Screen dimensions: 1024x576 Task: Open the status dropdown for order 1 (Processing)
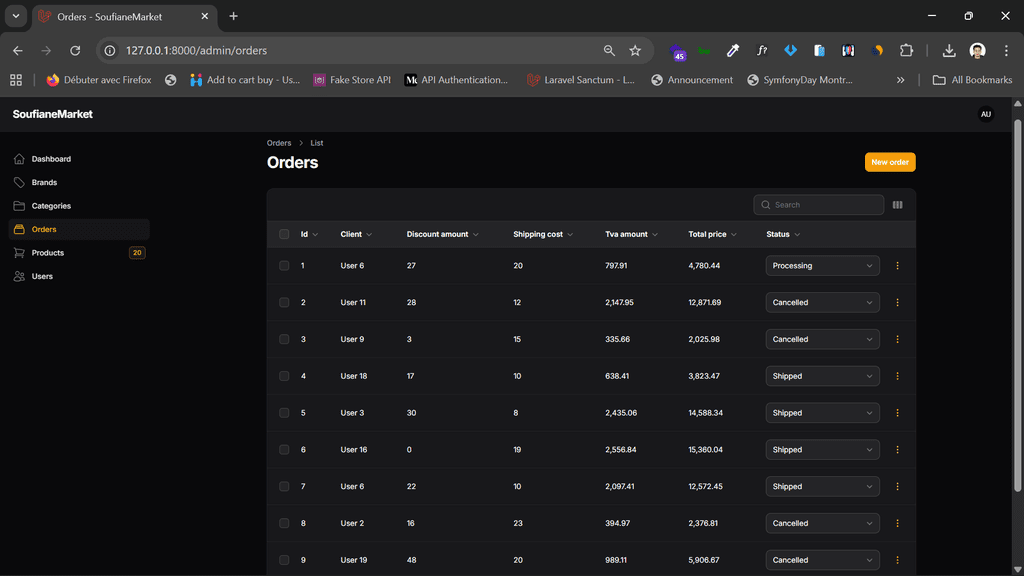(822, 266)
